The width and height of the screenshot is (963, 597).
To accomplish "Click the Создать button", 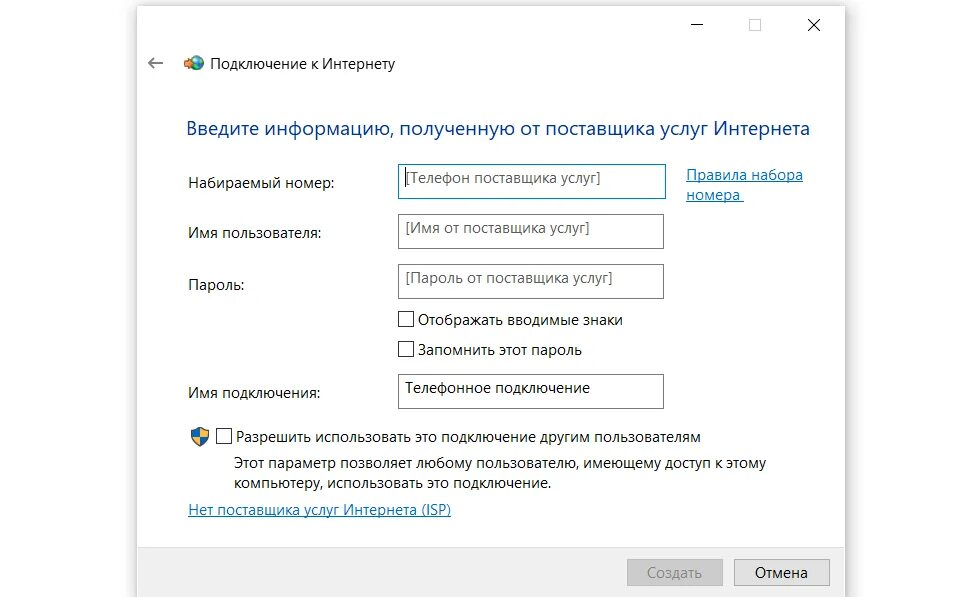I will (674, 572).
